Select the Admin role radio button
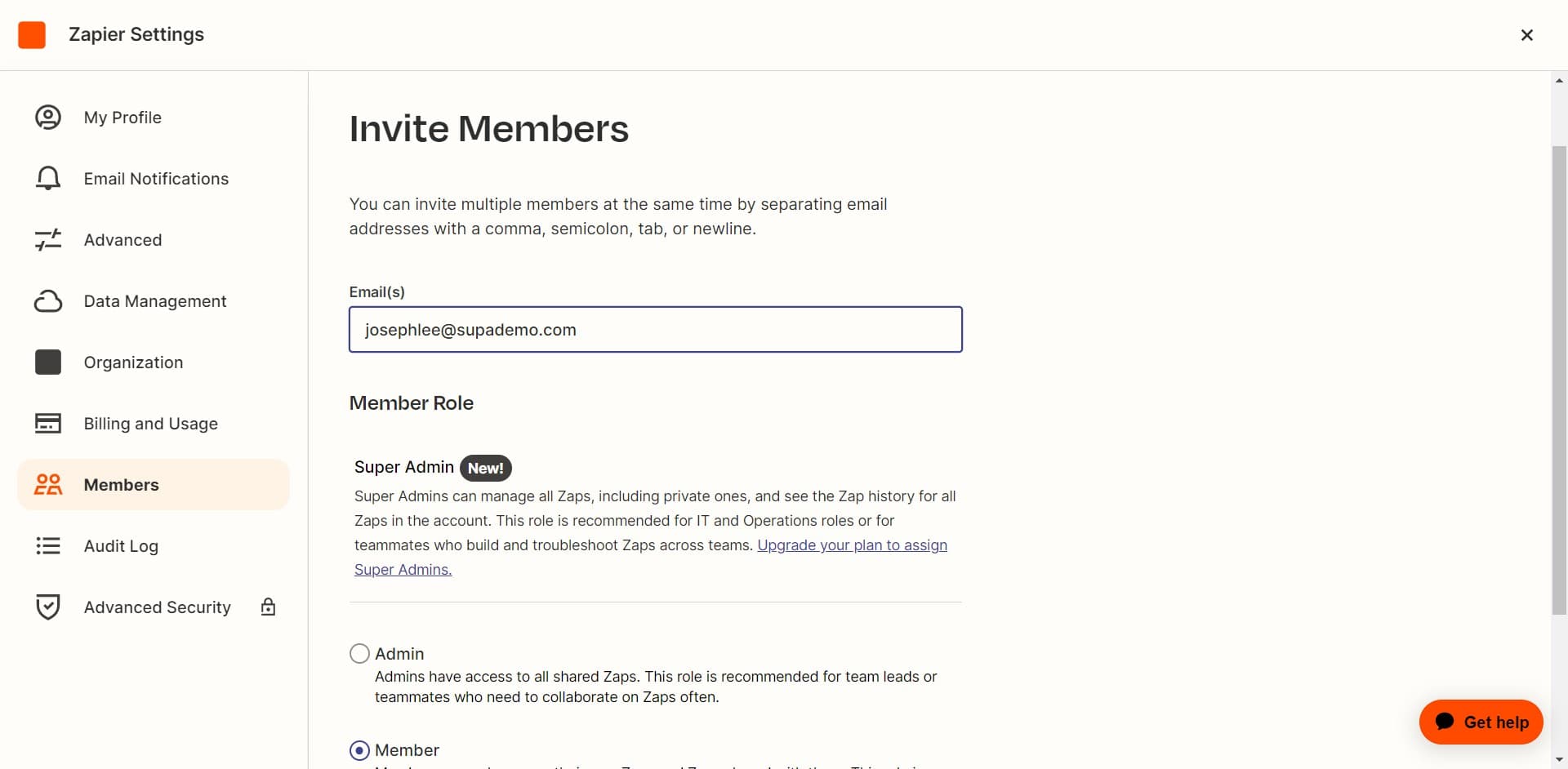The image size is (1568, 769). tap(359, 653)
